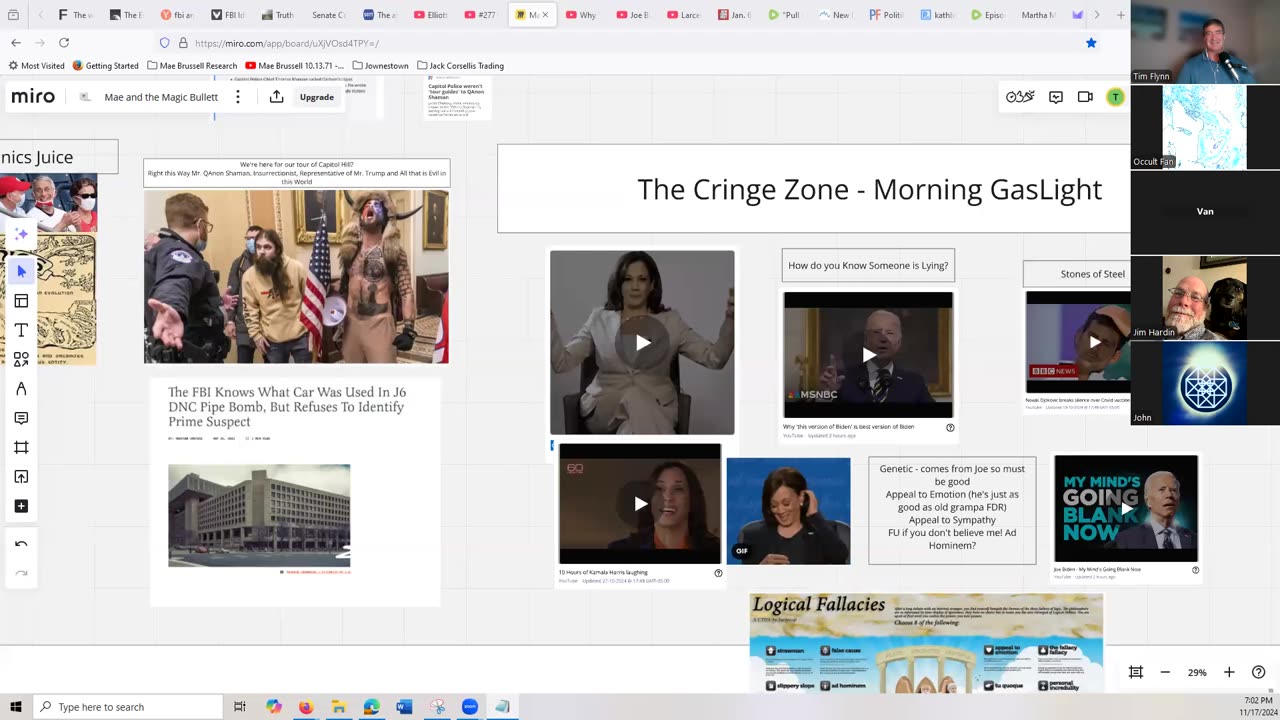Play My Mind's Going Blank Now video
The height and width of the screenshot is (720, 1280).
[x=1126, y=508]
